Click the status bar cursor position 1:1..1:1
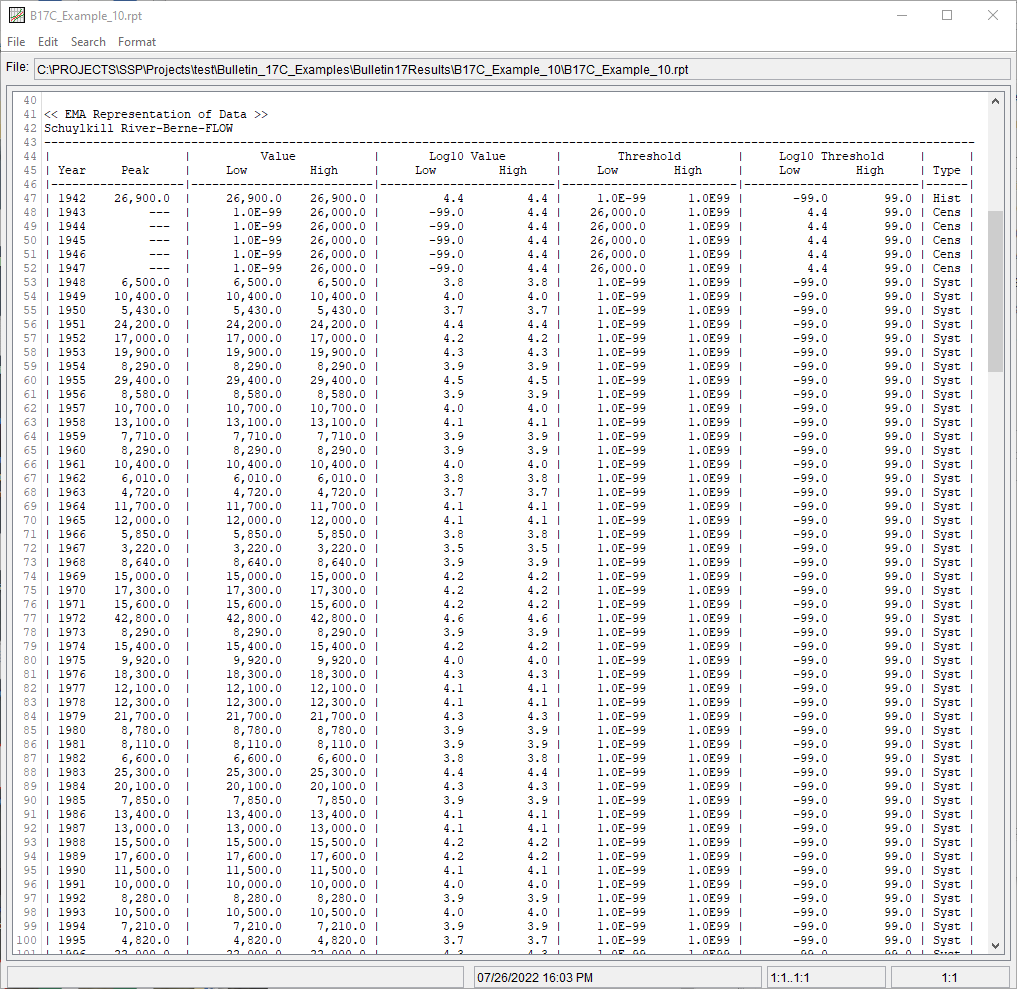The width and height of the screenshot is (1017, 989). (789, 977)
